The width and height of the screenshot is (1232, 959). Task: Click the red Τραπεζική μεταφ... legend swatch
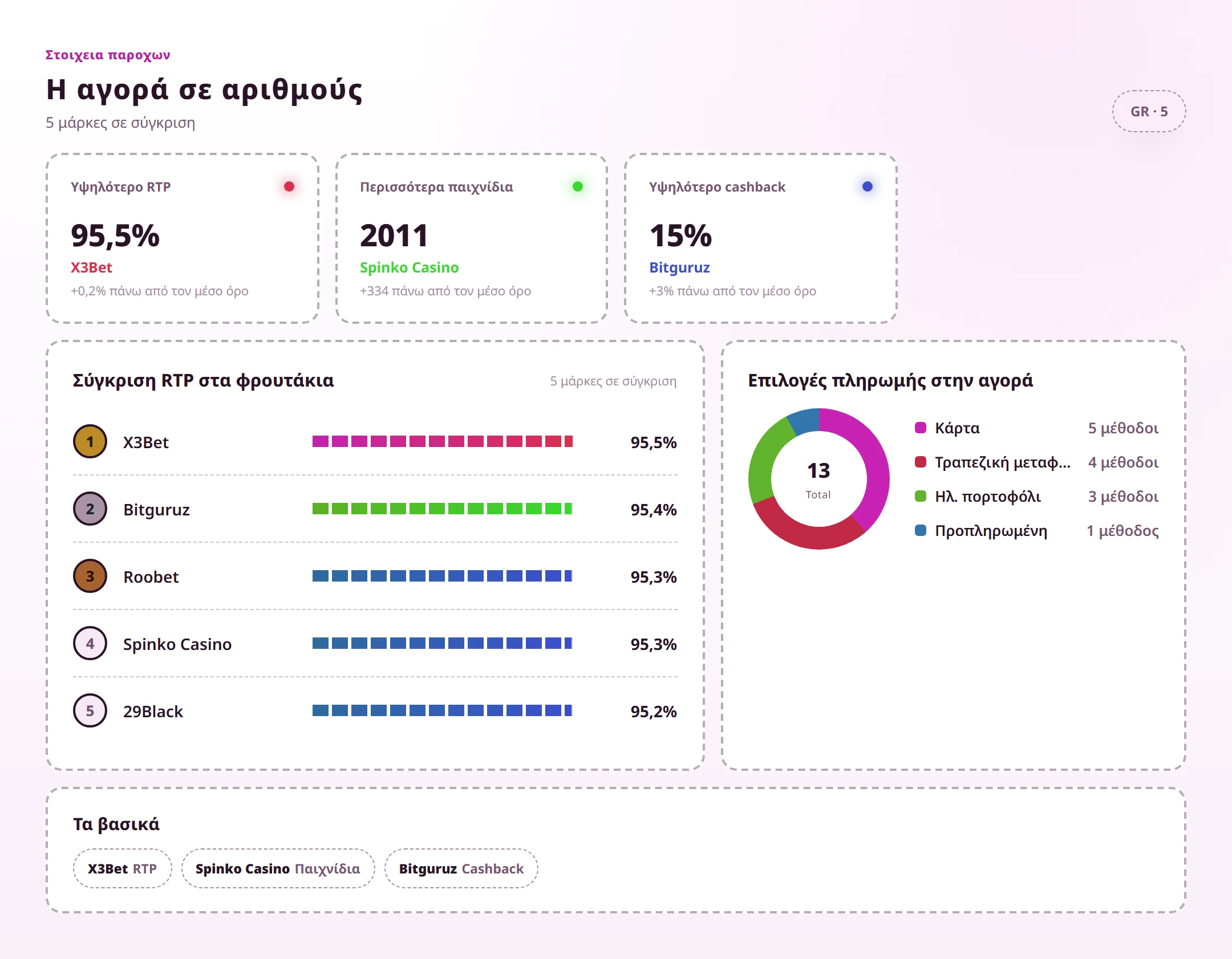(921, 462)
